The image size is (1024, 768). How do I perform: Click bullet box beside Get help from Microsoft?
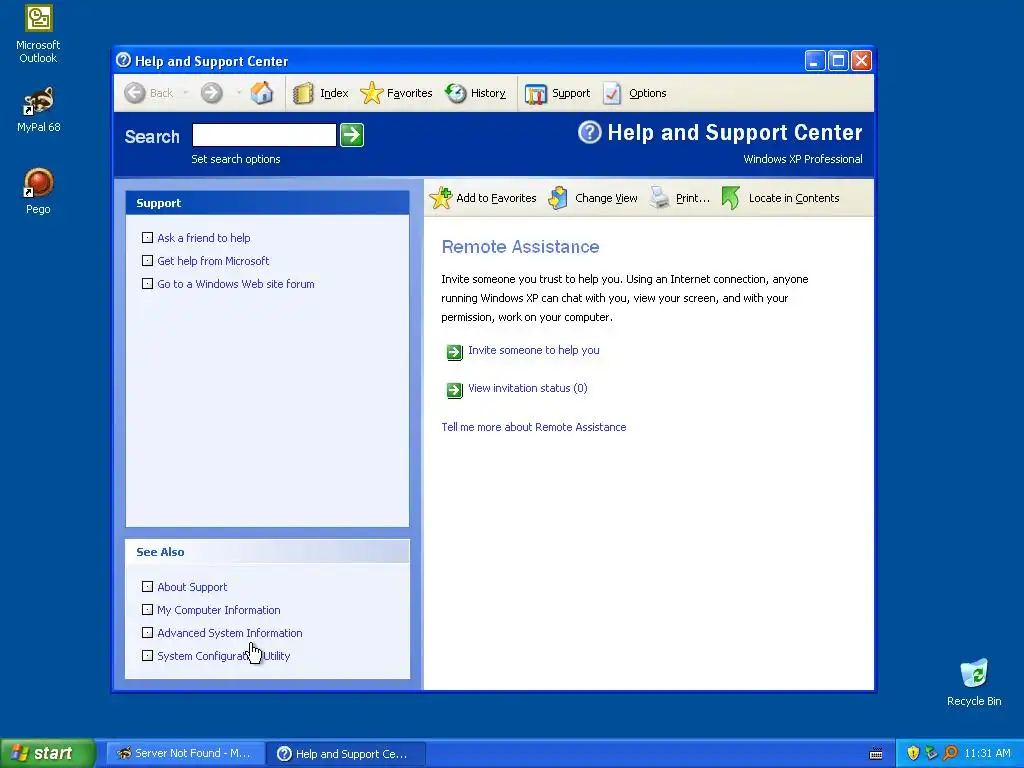[148, 261]
